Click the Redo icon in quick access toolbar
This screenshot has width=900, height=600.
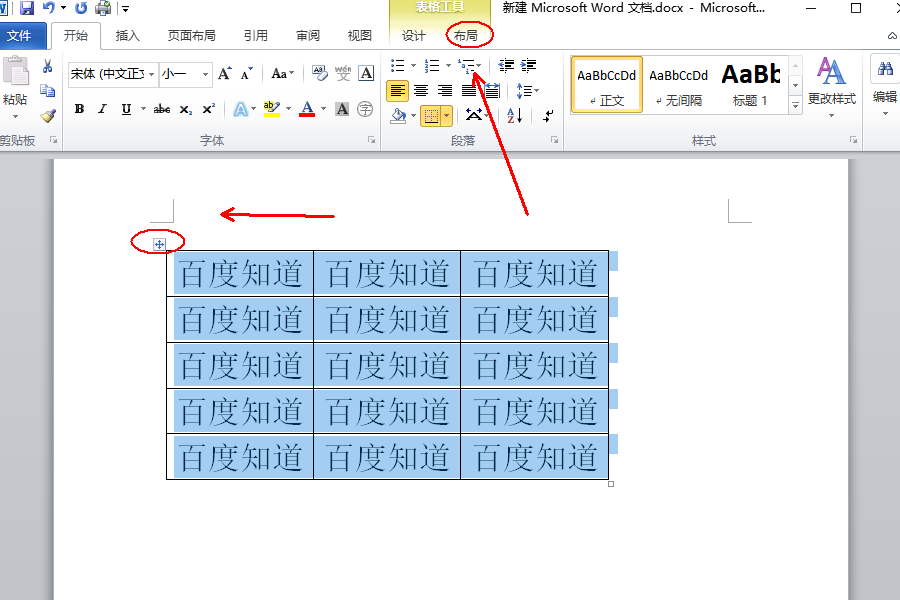(81, 8)
